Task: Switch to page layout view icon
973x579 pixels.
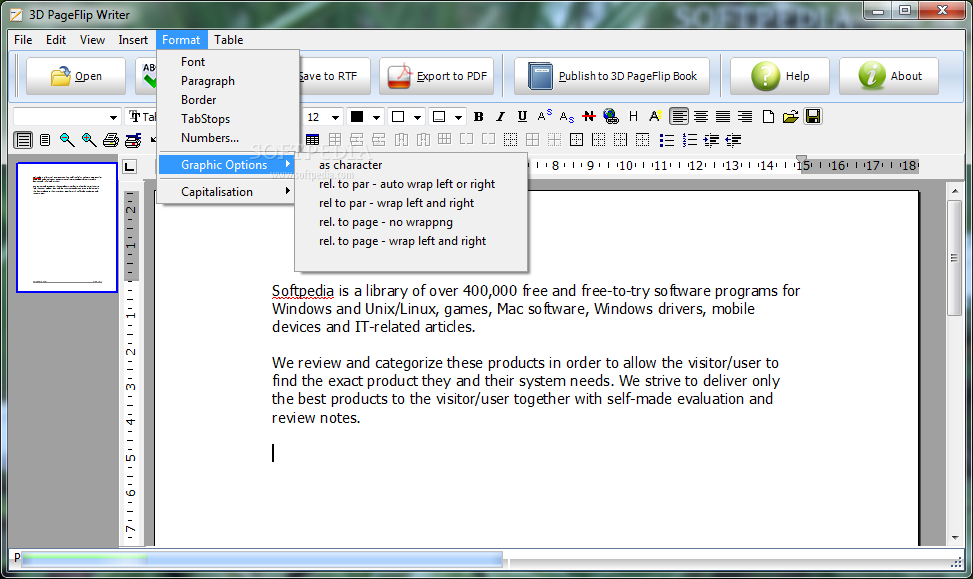Action: [x=45, y=140]
